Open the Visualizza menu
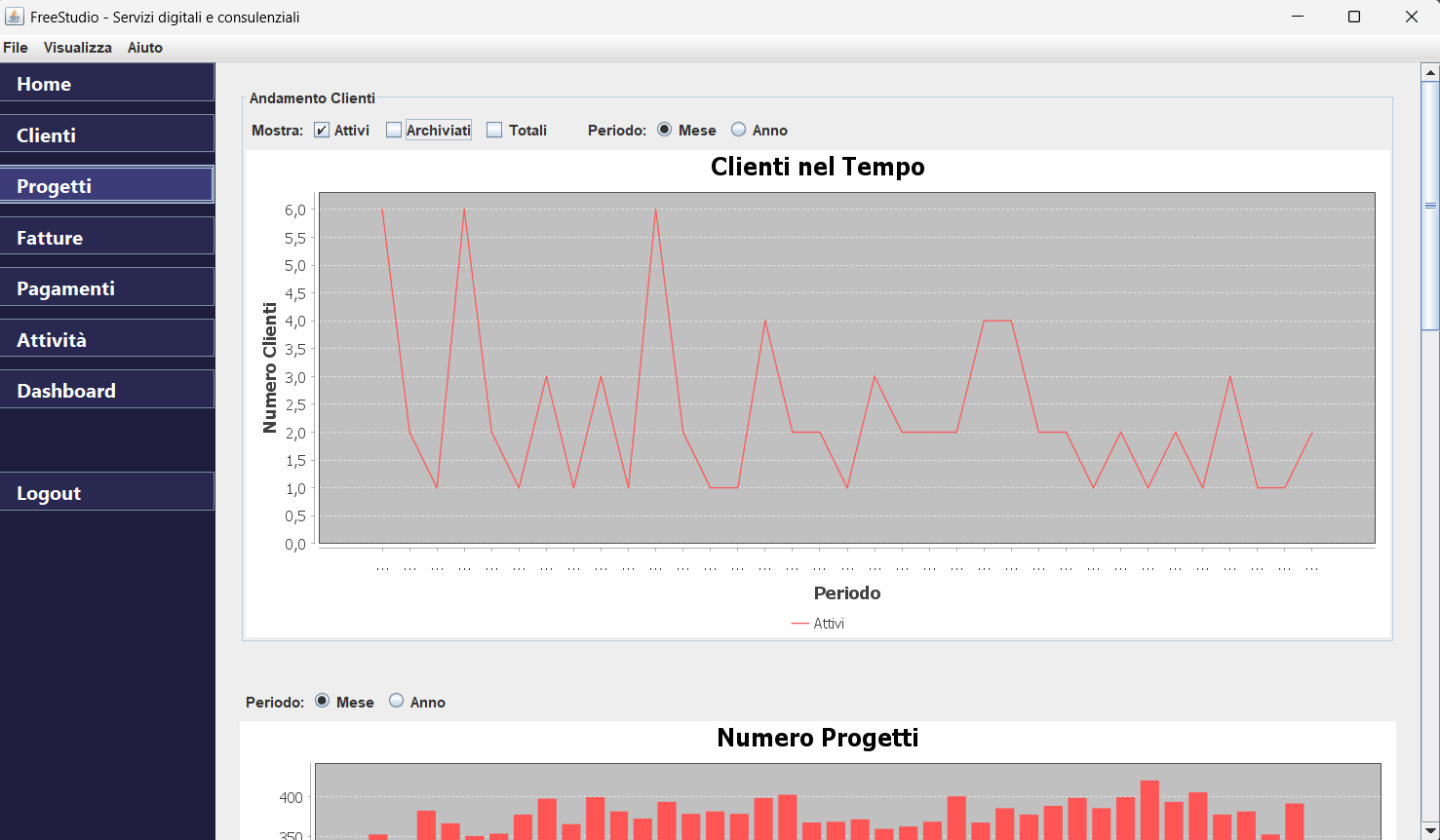Image resolution: width=1440 pixels, height=840 pixels. [x=77, y=48]
